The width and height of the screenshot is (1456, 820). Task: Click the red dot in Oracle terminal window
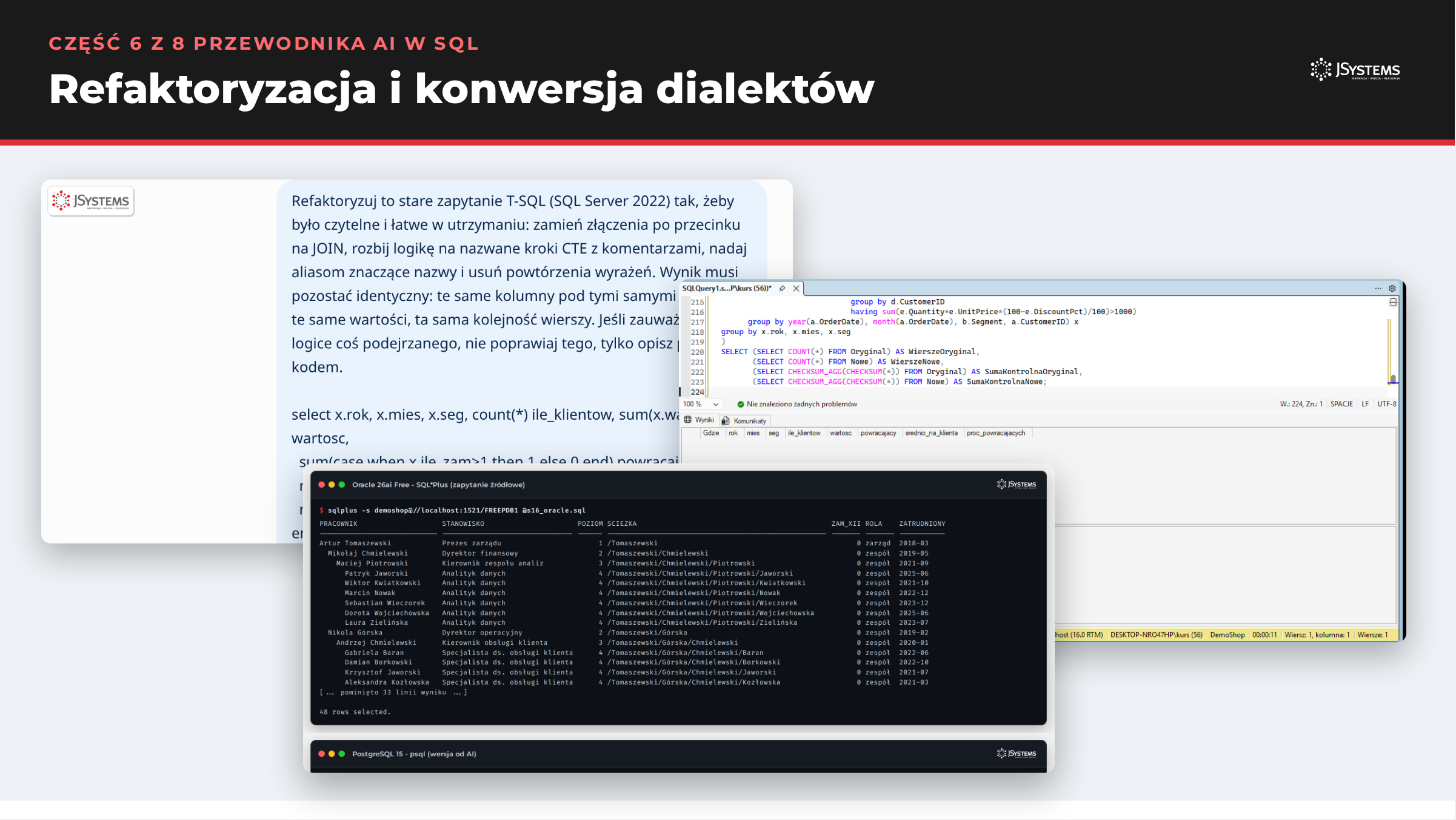click(x=322, y=485)
